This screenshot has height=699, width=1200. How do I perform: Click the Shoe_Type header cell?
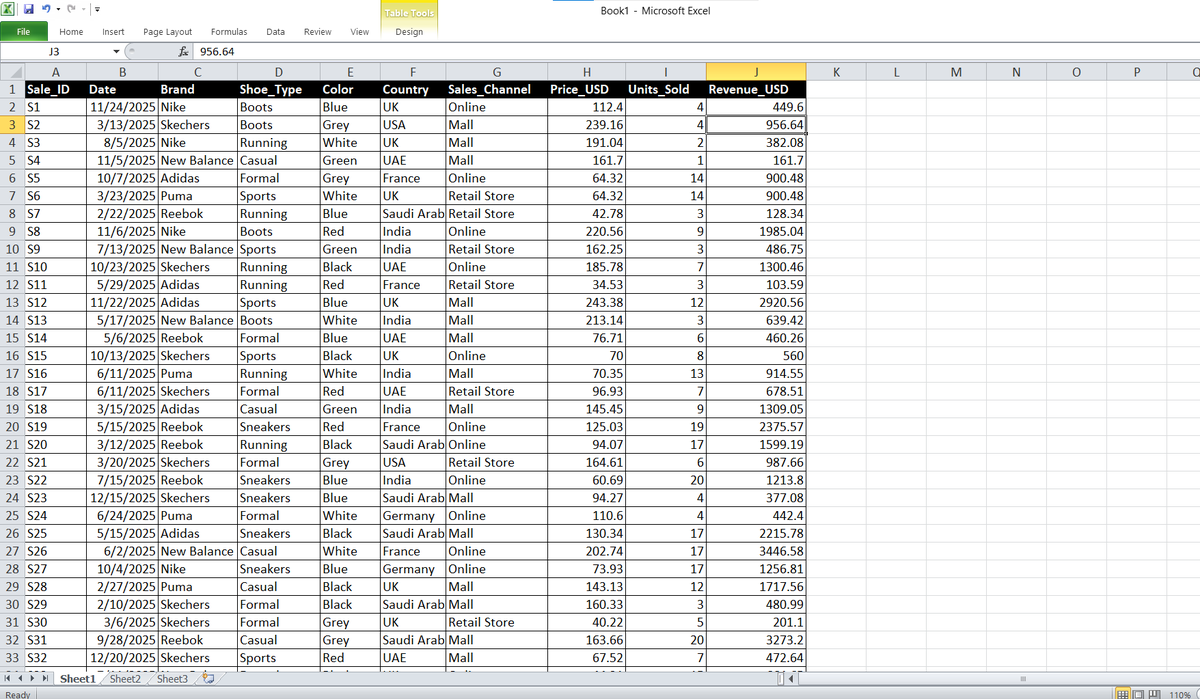pos(278,89)
